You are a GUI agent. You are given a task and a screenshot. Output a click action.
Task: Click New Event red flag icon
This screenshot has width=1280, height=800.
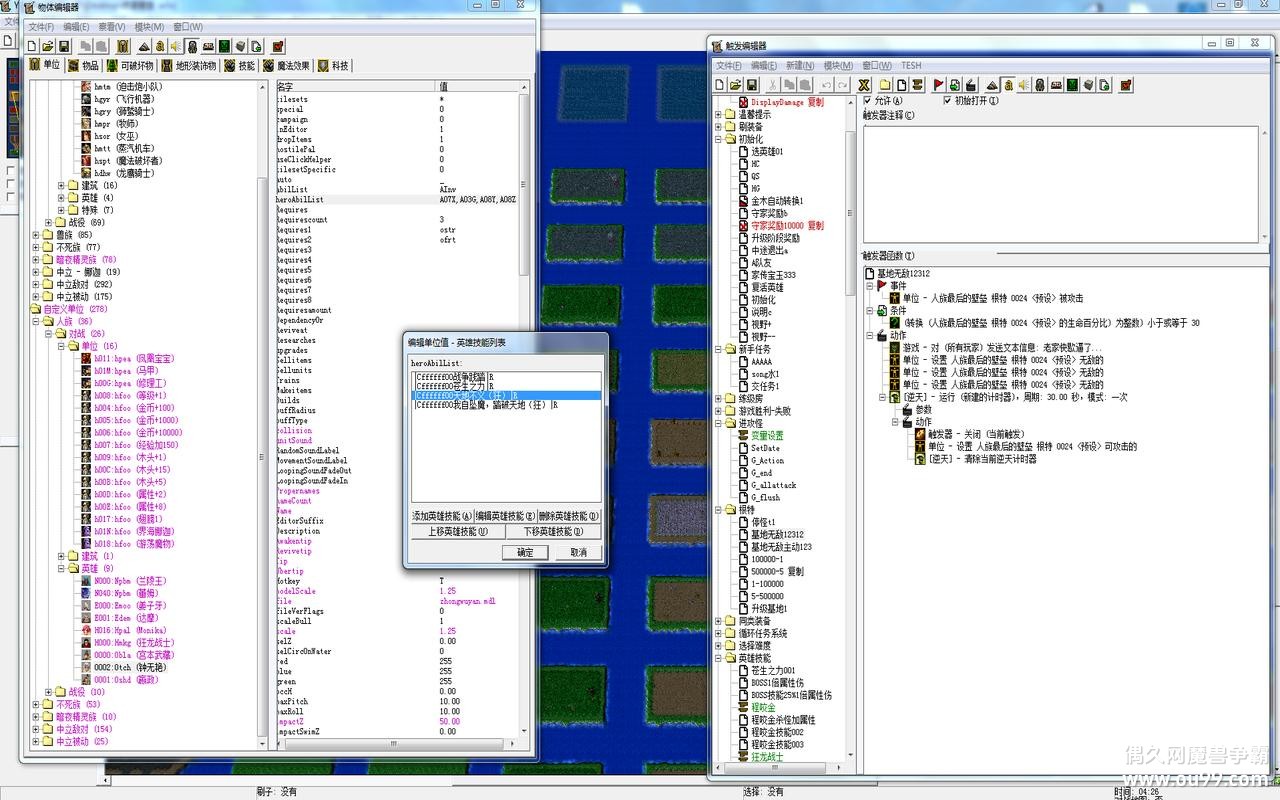938,85
